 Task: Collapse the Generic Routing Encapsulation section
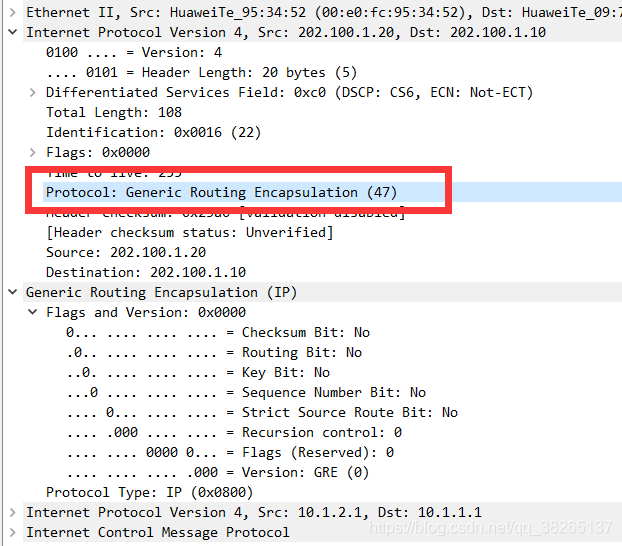pyautogui.click(x=13, y=292)
